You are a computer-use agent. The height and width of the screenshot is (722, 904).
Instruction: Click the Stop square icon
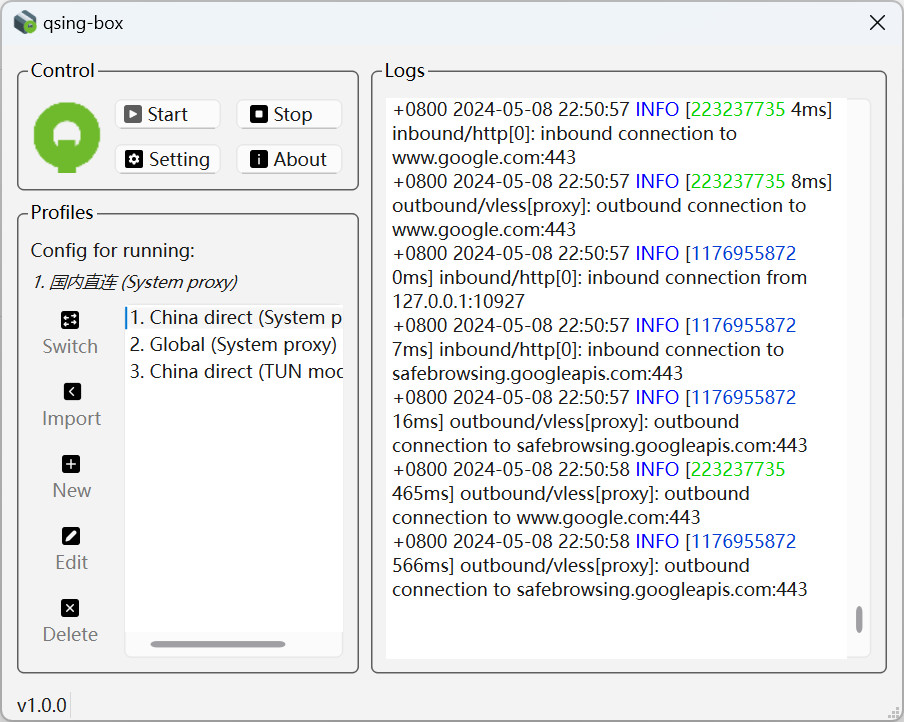(258, 114)
